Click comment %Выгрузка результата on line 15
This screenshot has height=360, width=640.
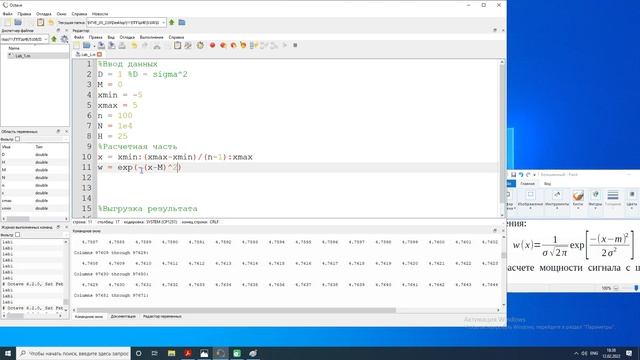[147, 209]
